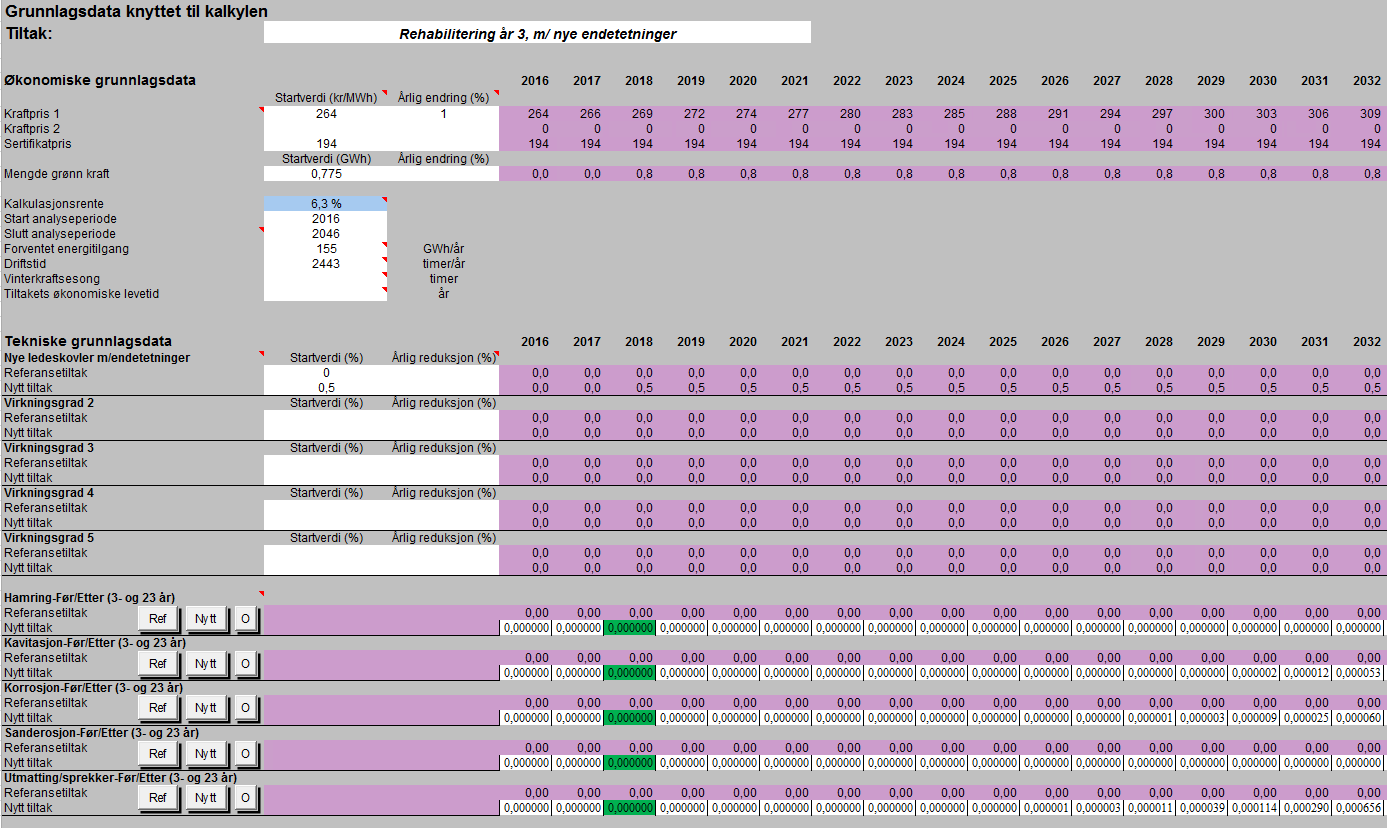Image resolution: width=1387 pixels, height=828 pixels.
Task: Select the Sertifikatpris Startverdi cell
Action: (325, 144)
